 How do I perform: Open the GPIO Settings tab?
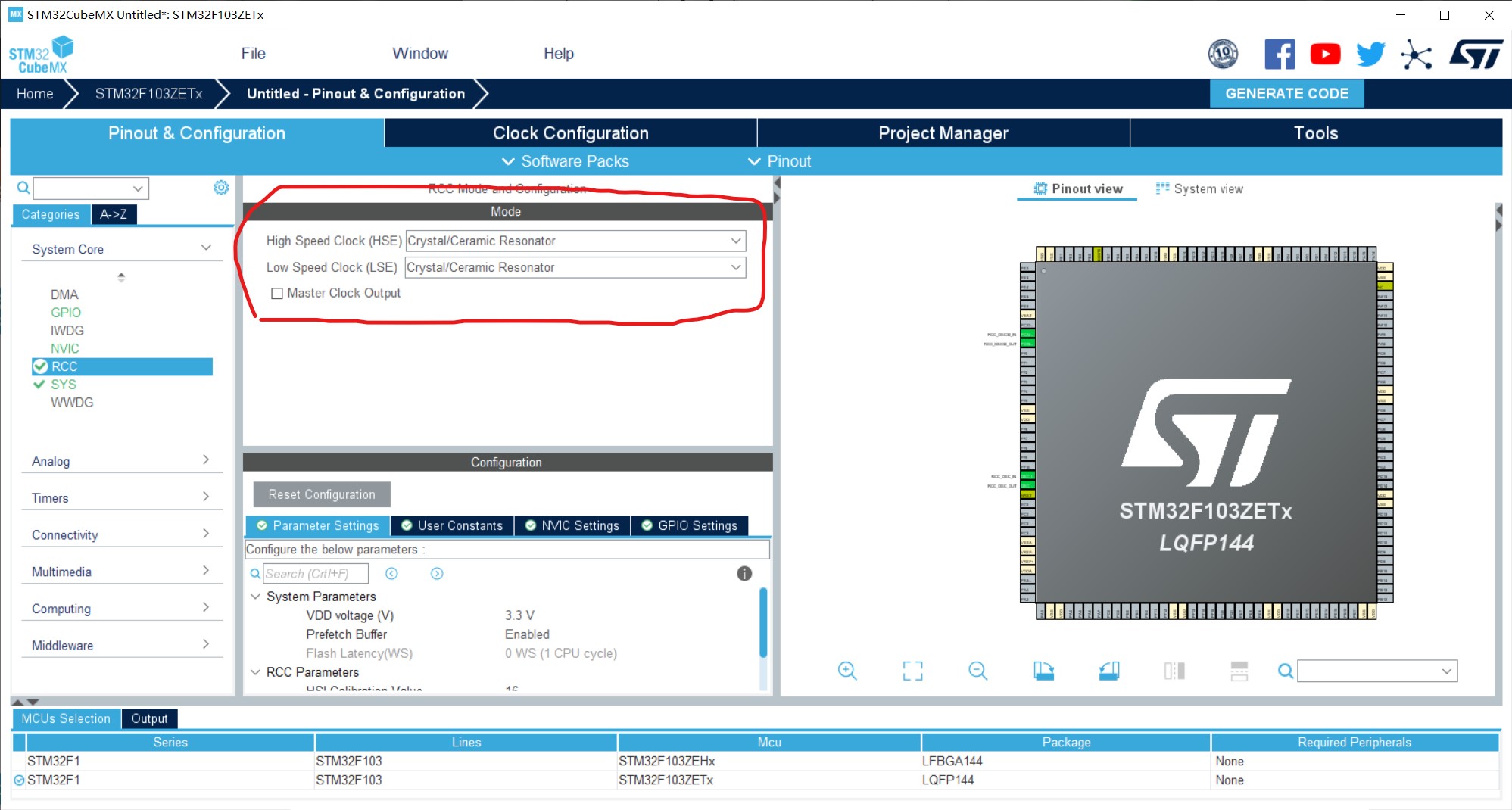coord(690,525)
